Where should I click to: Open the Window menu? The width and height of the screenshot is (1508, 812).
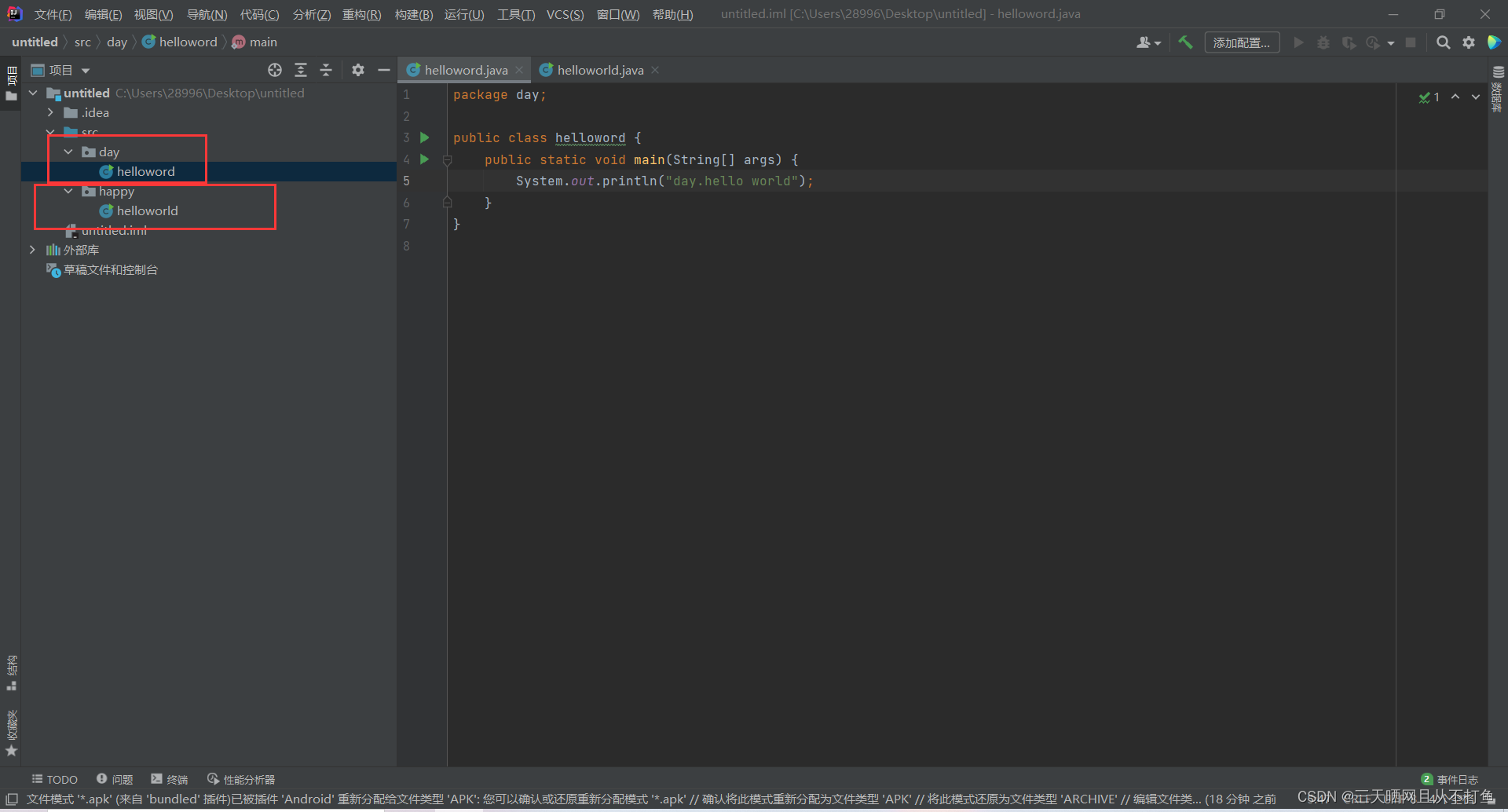pyautogui.click(x=618, y=14)
